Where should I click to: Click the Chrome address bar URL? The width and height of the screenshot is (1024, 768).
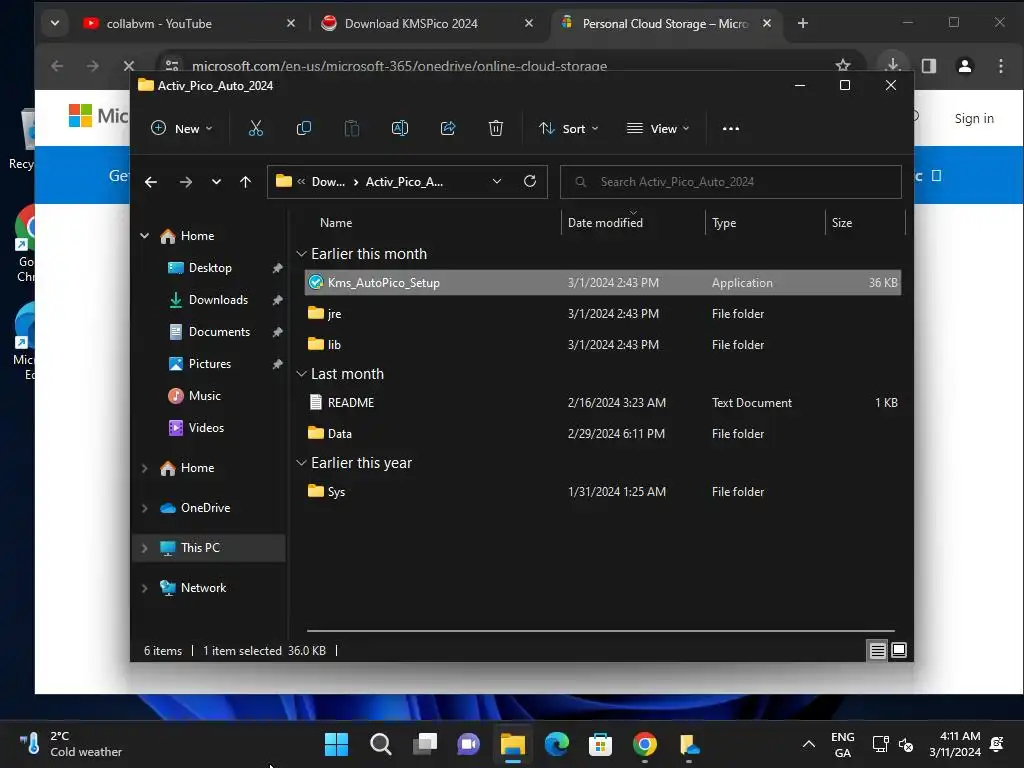(399, 66)
